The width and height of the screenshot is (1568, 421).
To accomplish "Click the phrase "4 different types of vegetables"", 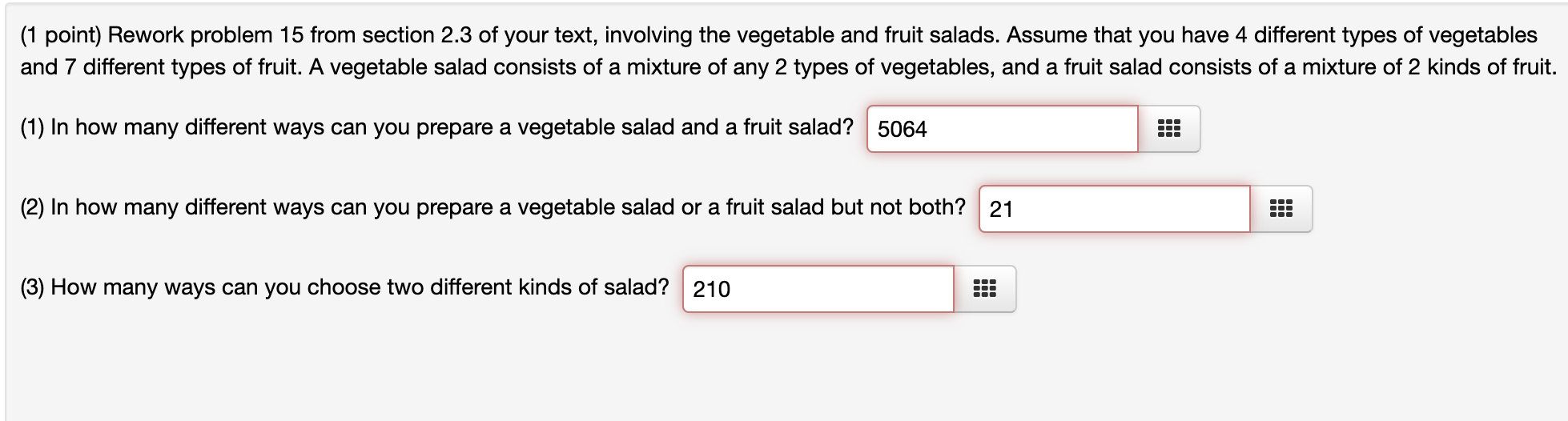I will pos(1386,35).
